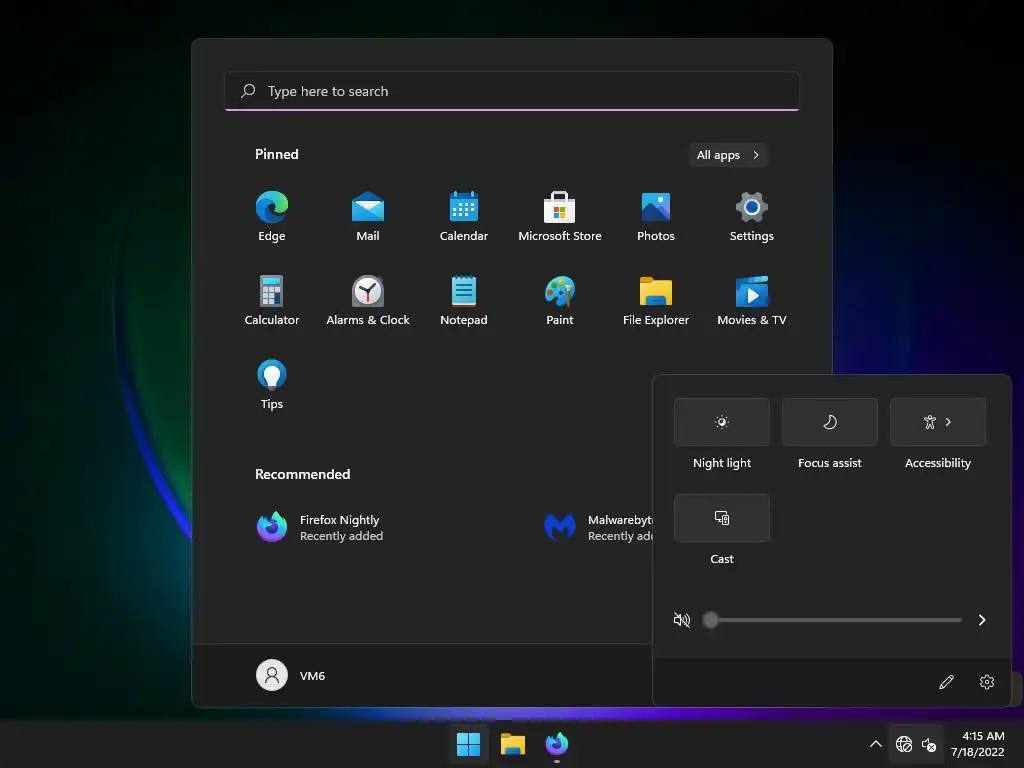Click the network globe icon in system tray
This screenshot has height=768, width=1024.
904,744
